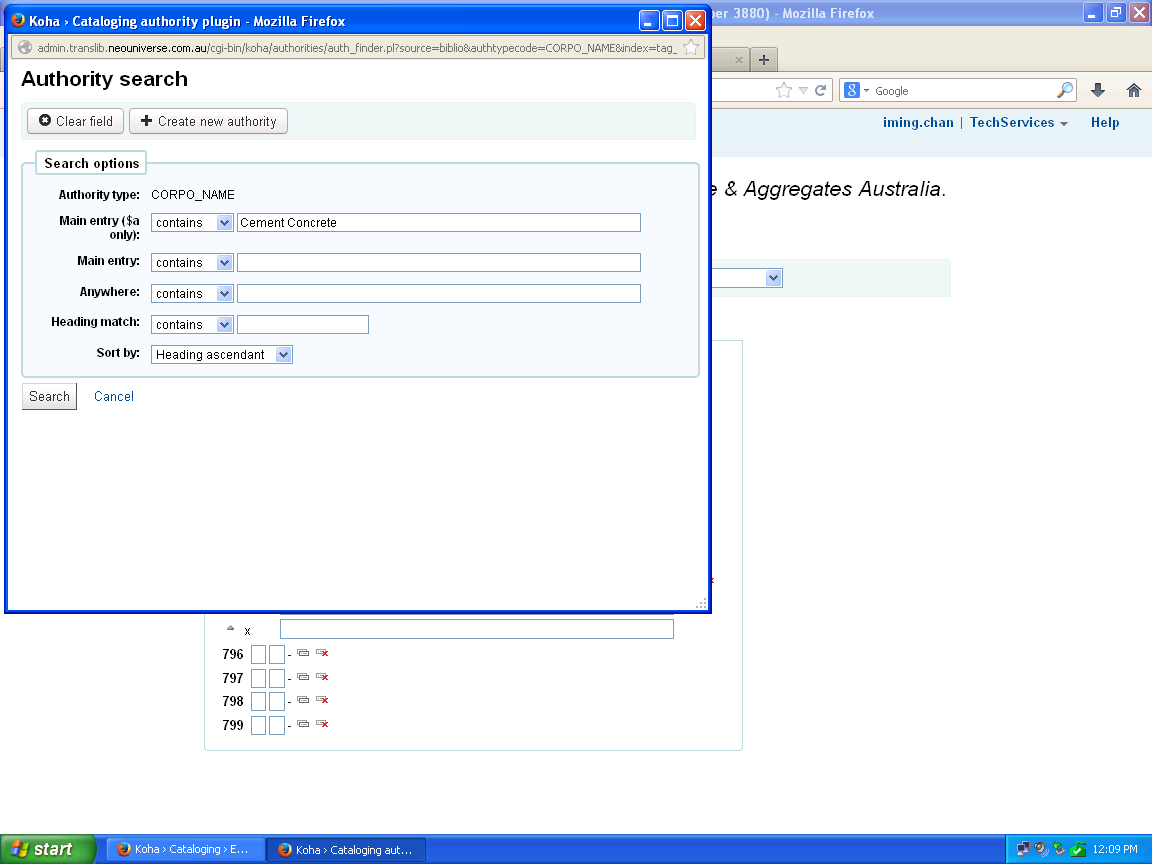Click the bookmark star in popup address bar
The width and height of the screenshot is (1152, 864).
[691, 47]
